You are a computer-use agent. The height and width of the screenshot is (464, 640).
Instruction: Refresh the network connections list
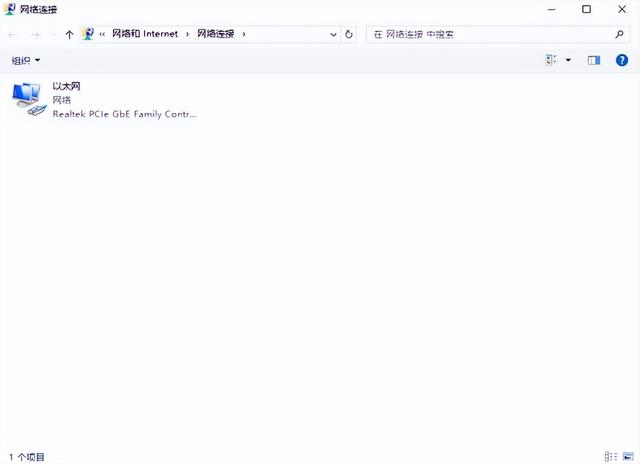349,34
